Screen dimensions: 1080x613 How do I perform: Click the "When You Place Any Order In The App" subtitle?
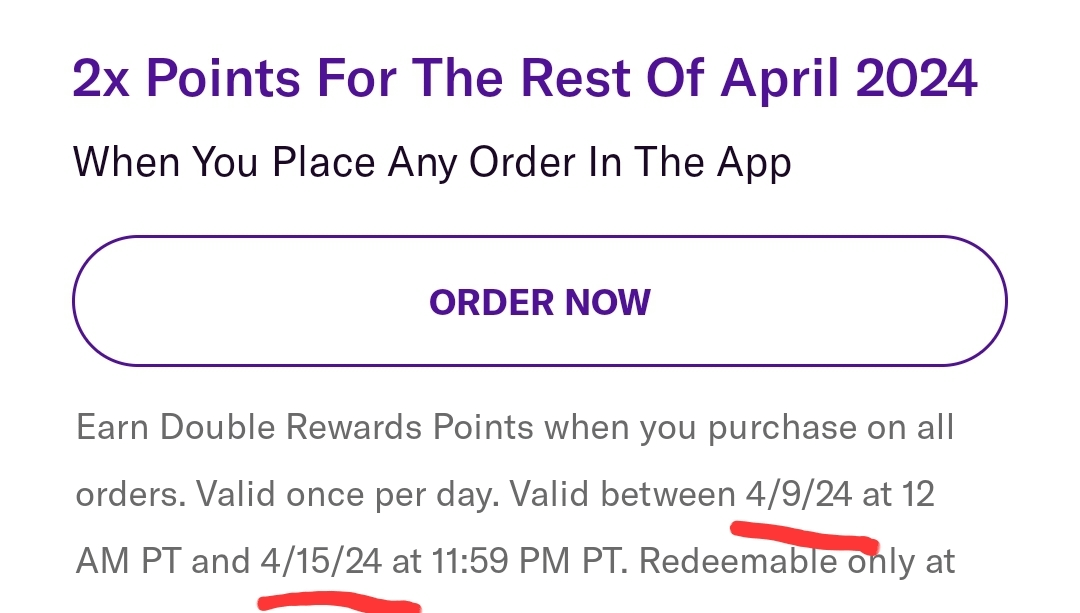[x=432, y=162]
